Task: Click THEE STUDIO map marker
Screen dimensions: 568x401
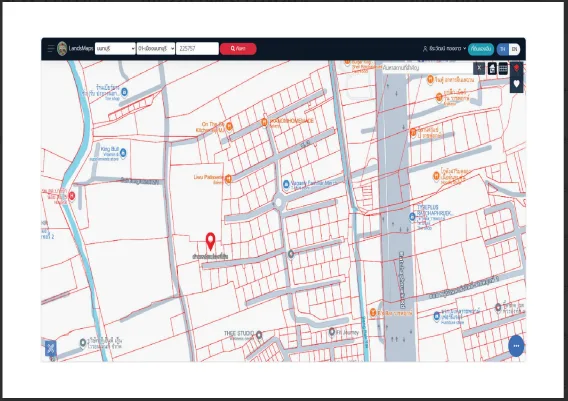Action: [x=259, y=335]
